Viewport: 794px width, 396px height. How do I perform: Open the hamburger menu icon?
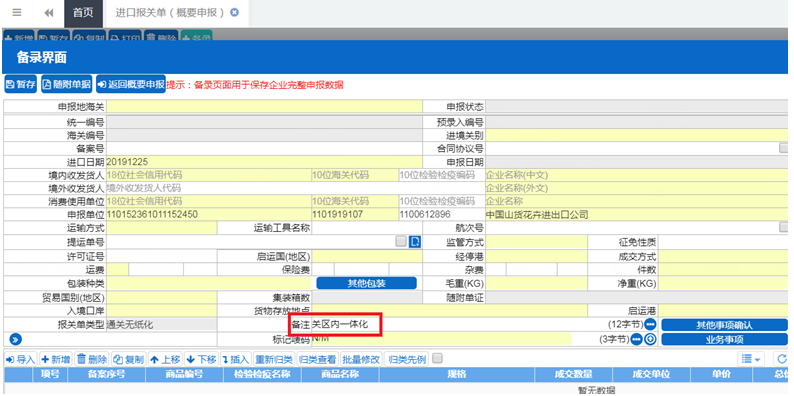(17, 13)
